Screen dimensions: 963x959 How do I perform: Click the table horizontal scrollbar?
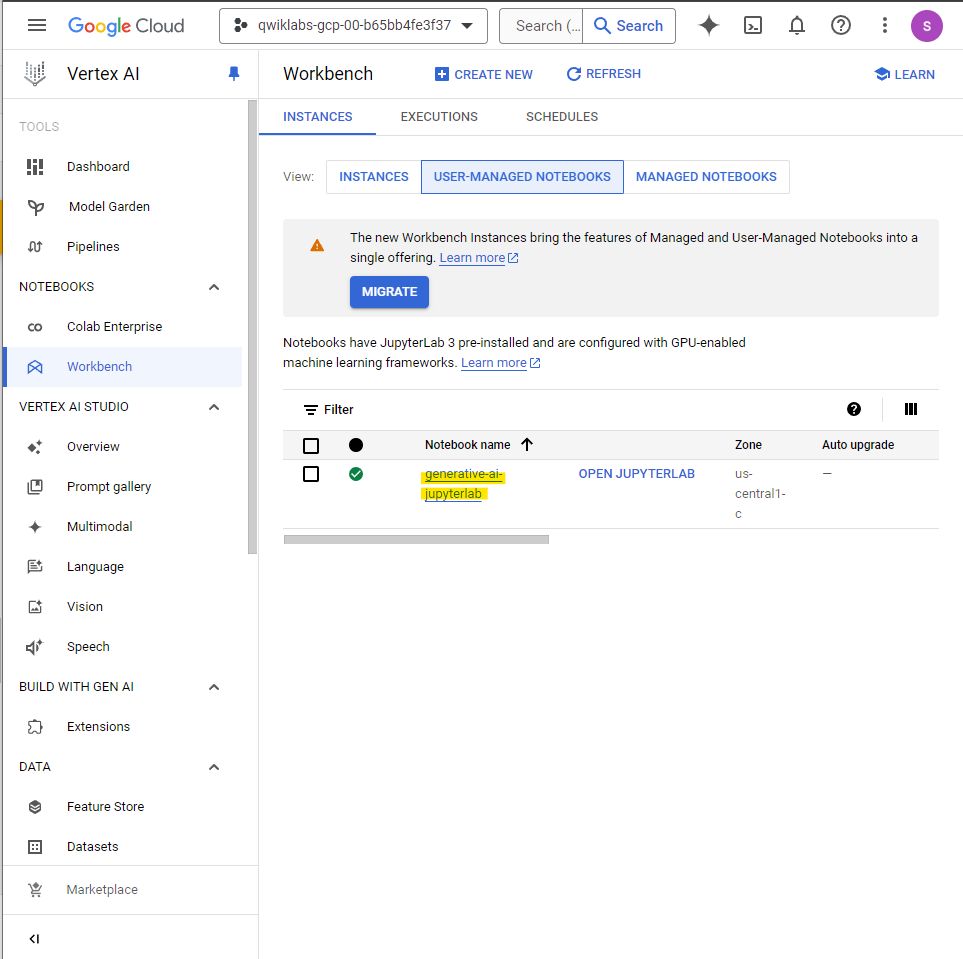pos(416,539)
